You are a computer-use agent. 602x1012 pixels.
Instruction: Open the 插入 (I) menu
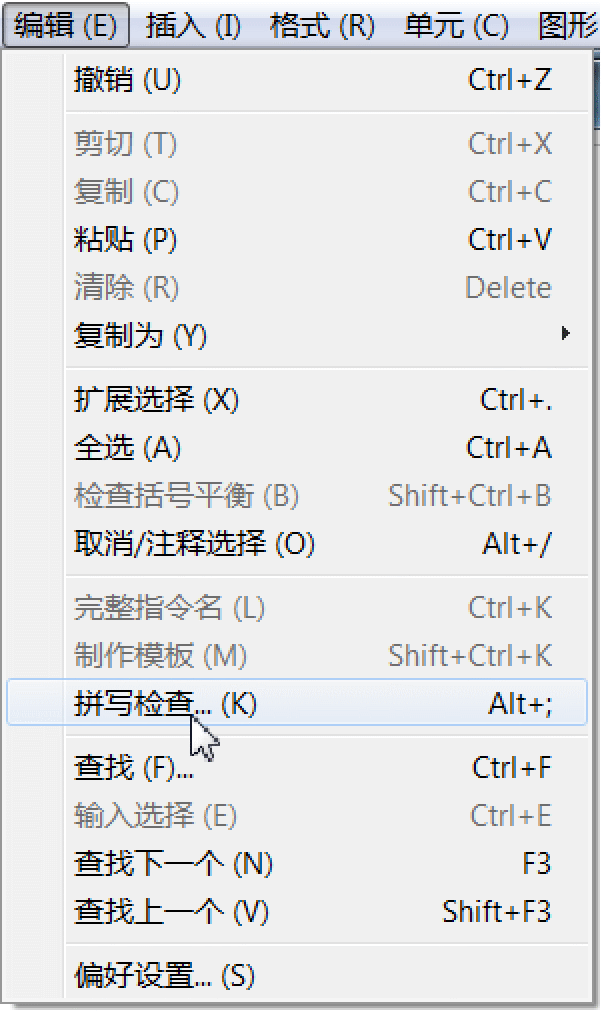pos(193,26)
